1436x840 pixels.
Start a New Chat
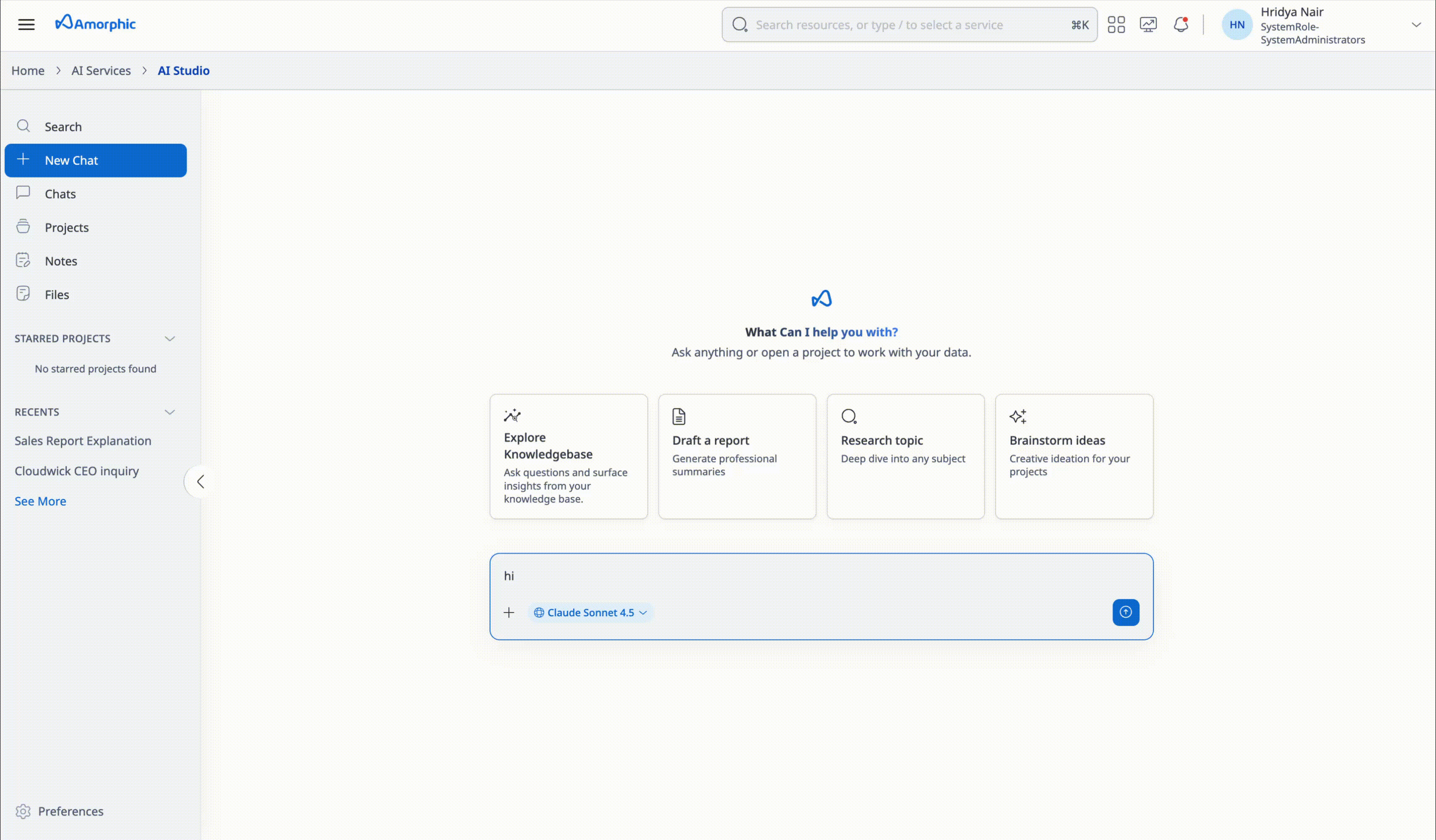(x=96, y=160)
